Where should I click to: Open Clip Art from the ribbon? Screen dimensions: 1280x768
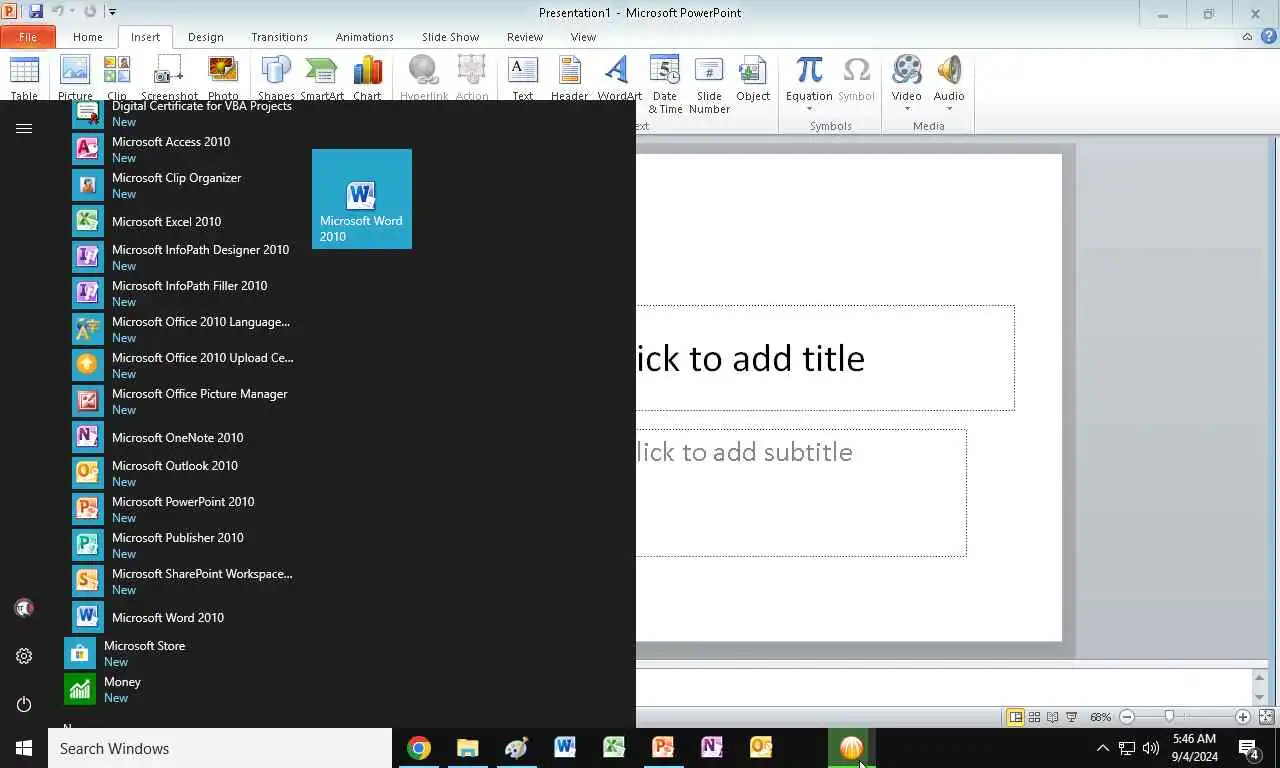[x=117, y=78]
